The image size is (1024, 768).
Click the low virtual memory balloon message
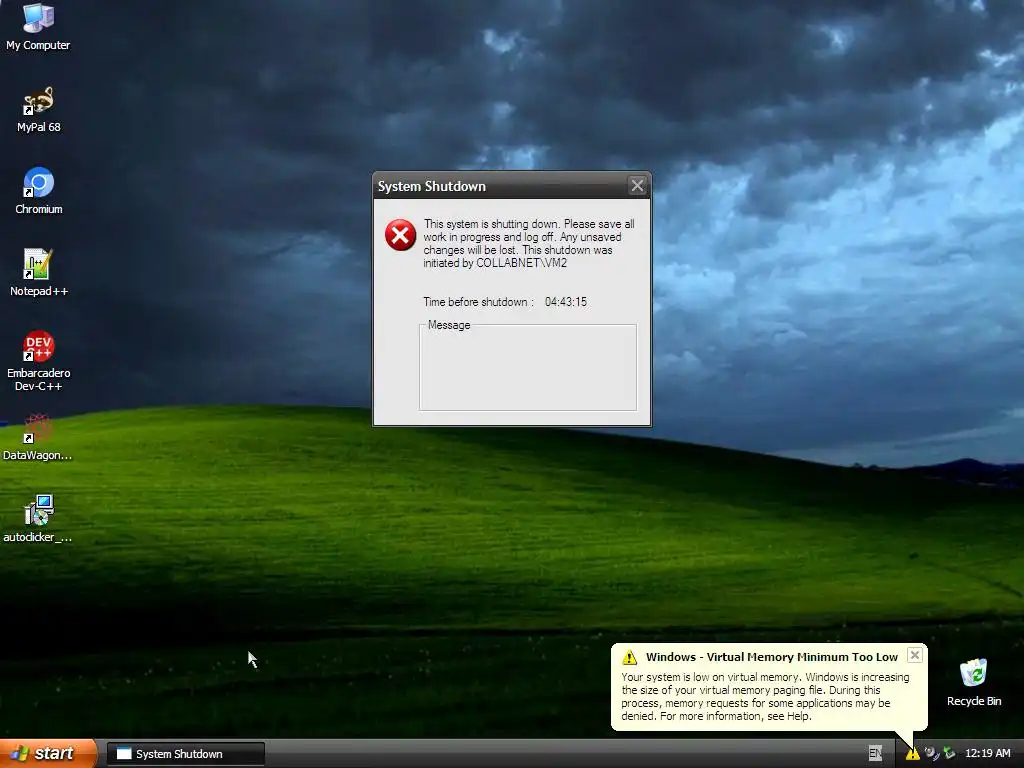click(765, 697)
